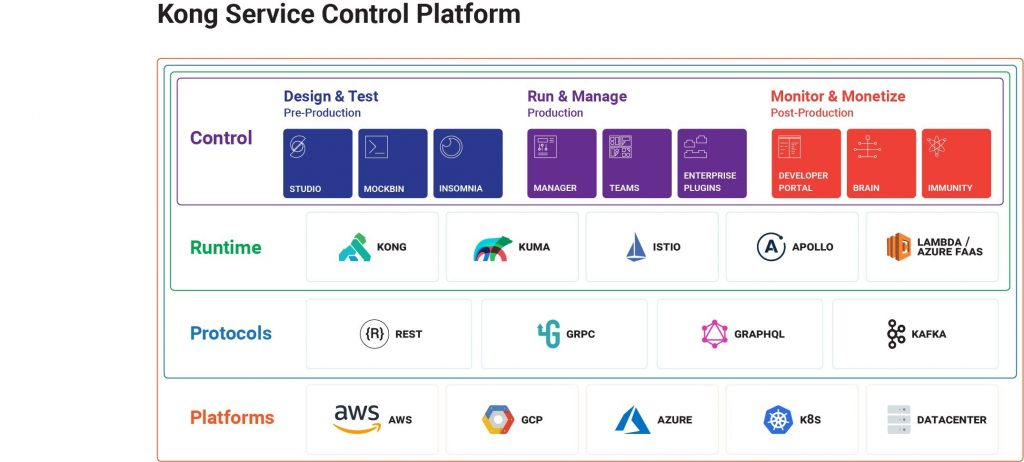Image resolution: width=1024 pixels, height=462 pixels.
Task: Click the Istio sailboat logo
Action: [636, 247]
